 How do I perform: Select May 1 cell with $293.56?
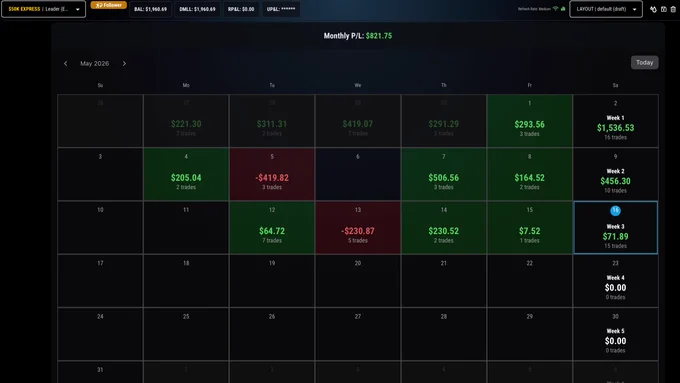click(x=530, y=121)
